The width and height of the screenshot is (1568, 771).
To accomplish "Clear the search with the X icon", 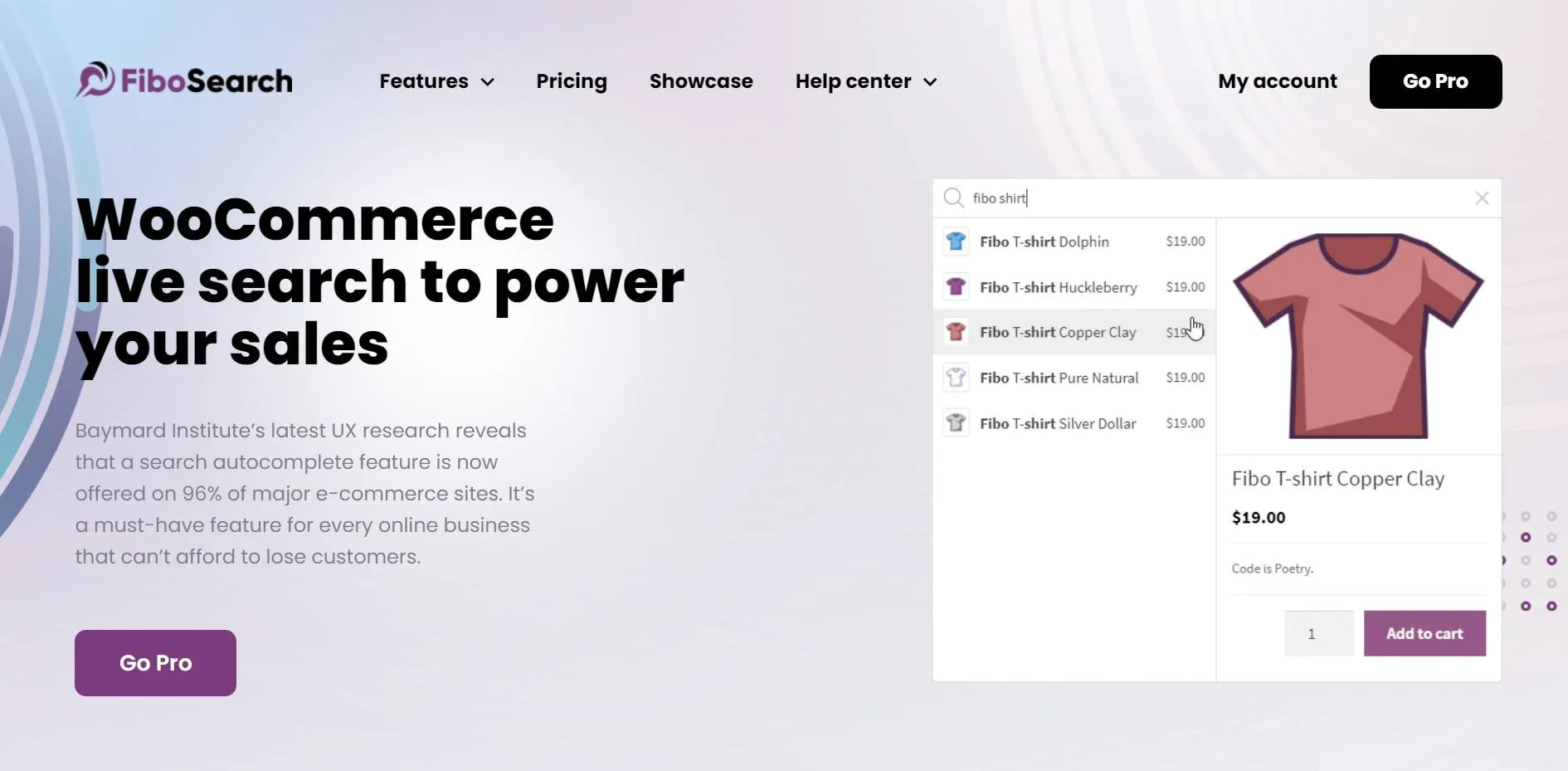I will [x=1482, y=198].
